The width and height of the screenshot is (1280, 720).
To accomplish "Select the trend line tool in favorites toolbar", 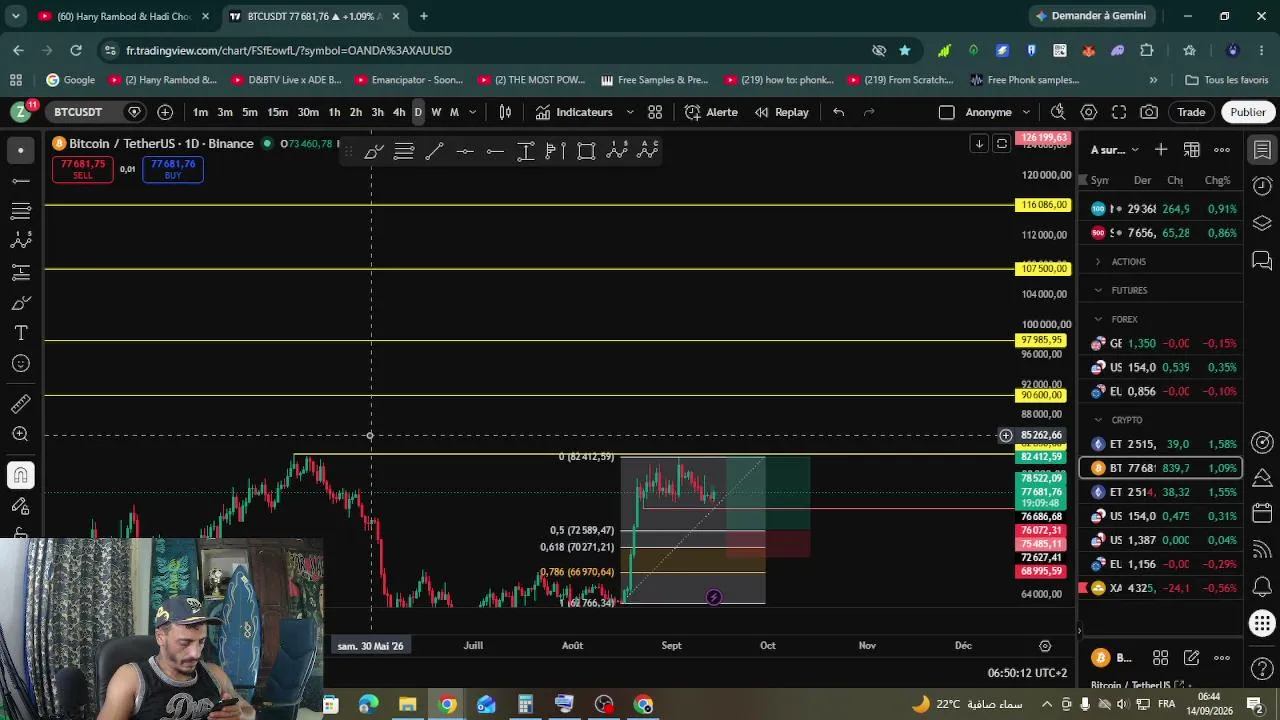I will [x=434, y=151].
